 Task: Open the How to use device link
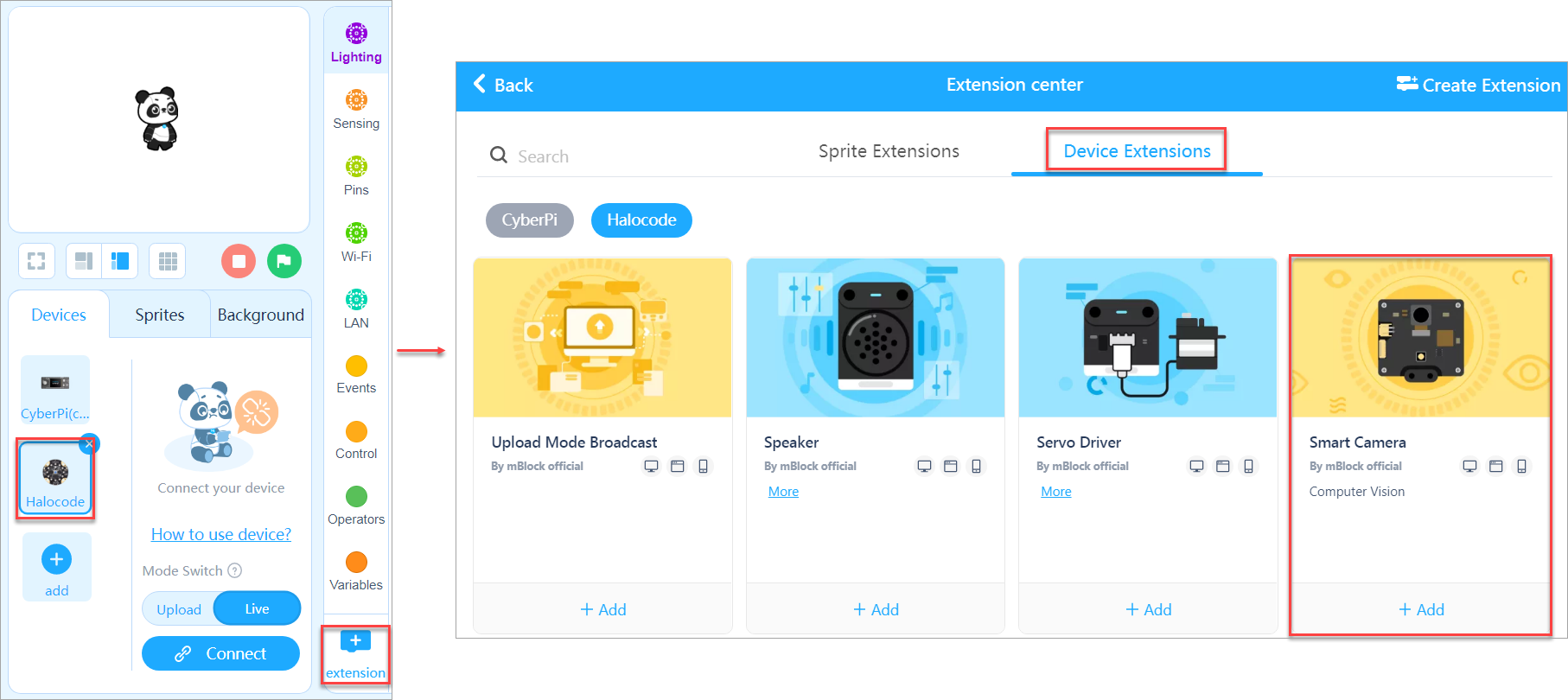click(x=221, y=534)
